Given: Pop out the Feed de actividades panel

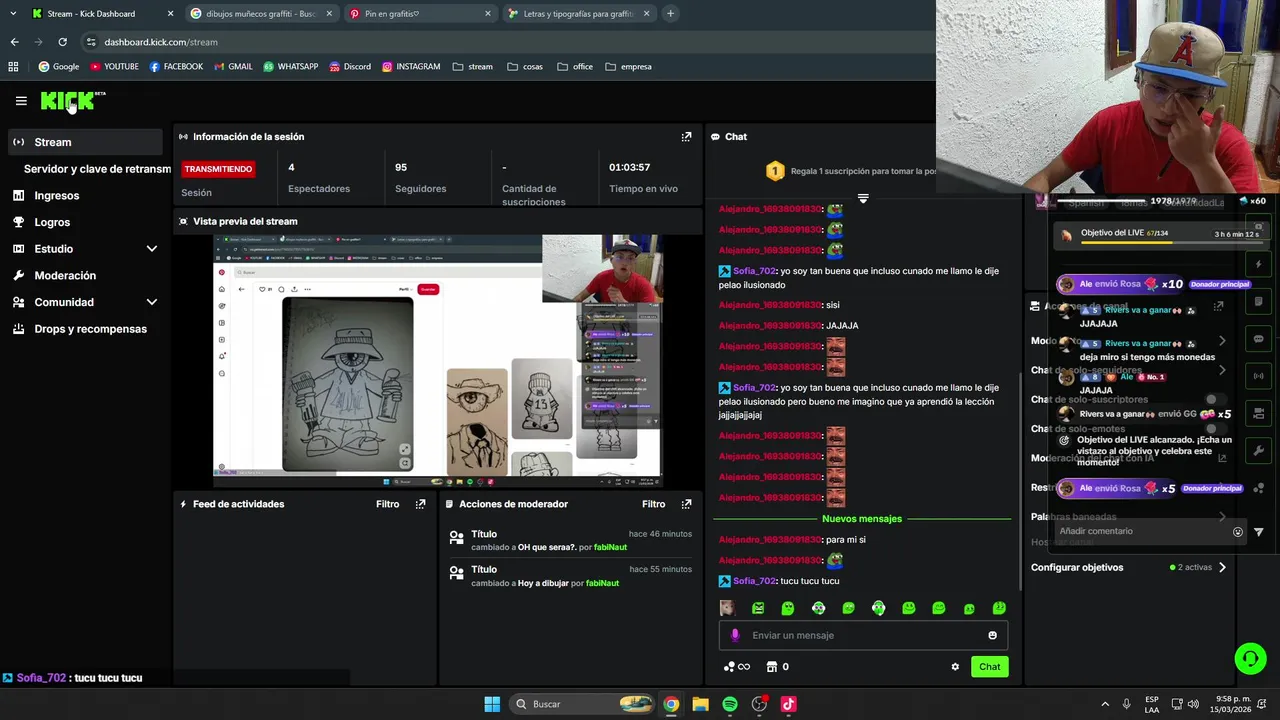Looking at the screenshot, I should (420, 504).
